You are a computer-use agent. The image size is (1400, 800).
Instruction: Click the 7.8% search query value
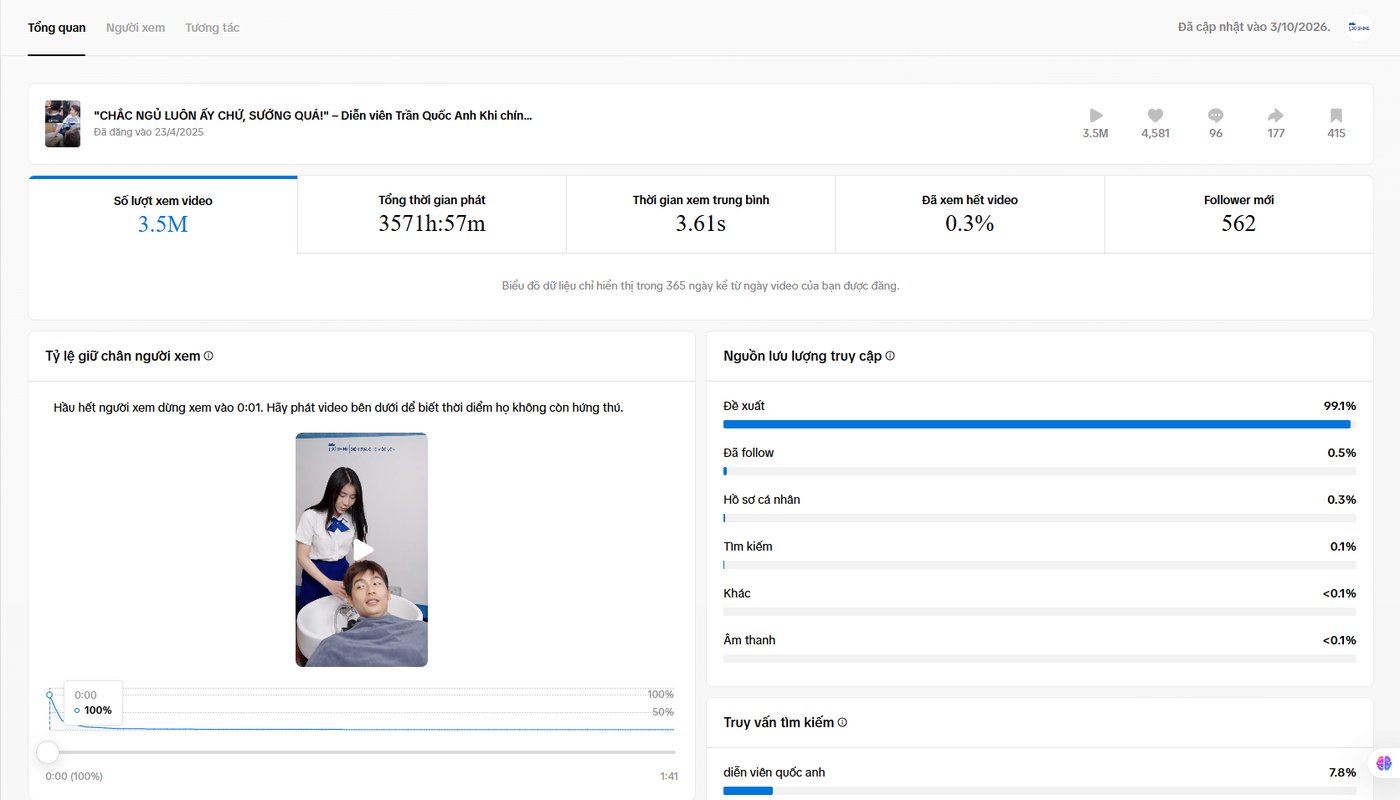(1342, 772)
